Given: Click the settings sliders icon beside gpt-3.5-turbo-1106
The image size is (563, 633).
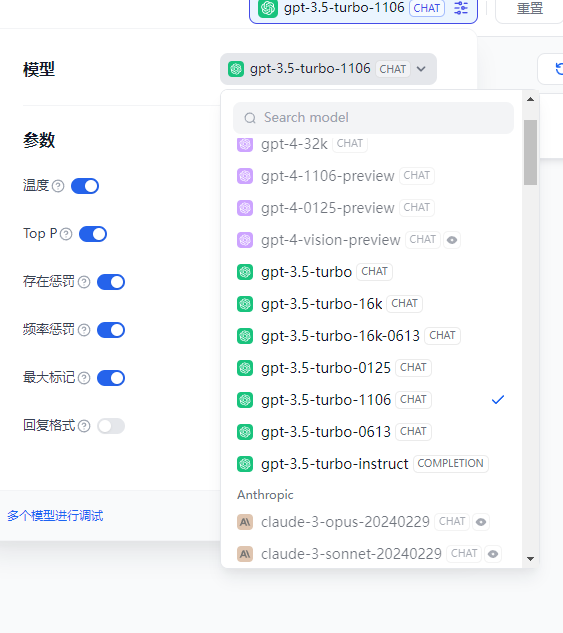Looking at the screenshot, I should [x=461, y=8].
